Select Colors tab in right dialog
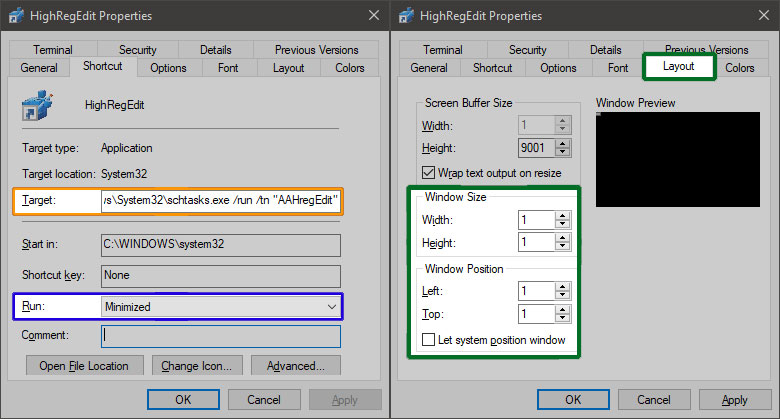 [x=740, y=68]
